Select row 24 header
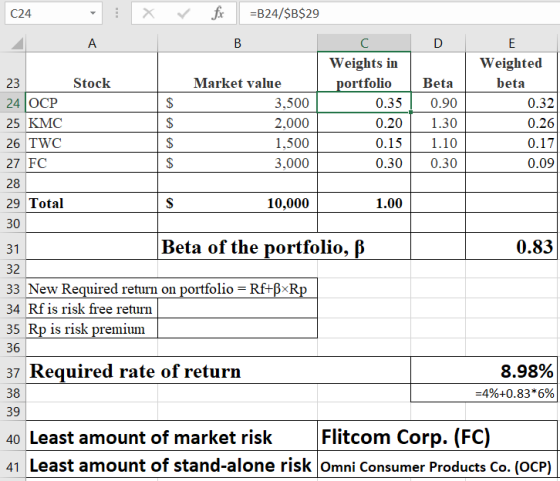The width and height of the screenshot is (560, 481). pos(13,103)
